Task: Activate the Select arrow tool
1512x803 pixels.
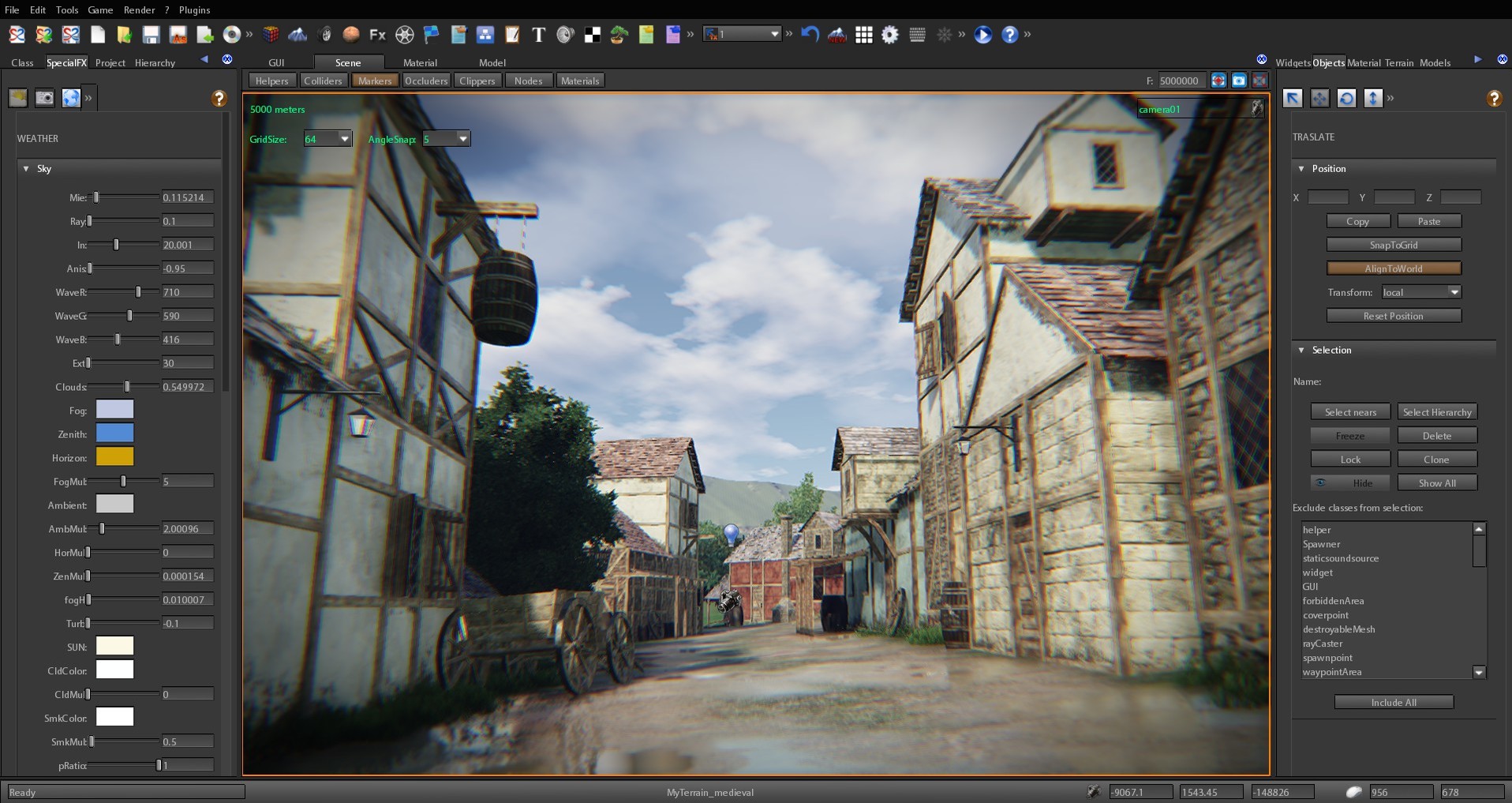Action: (x=1293, y=98)
